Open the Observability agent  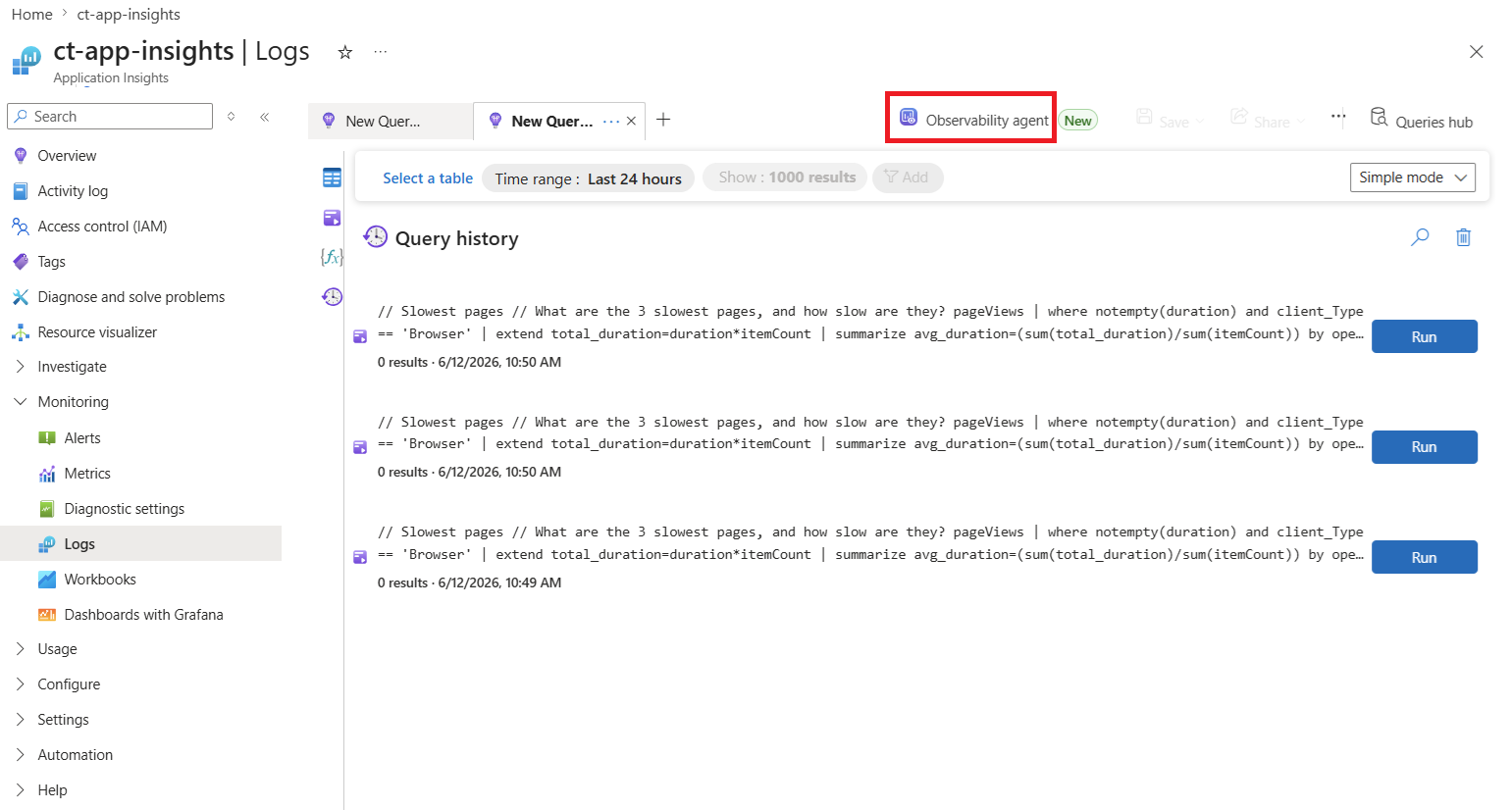(973, 120)
